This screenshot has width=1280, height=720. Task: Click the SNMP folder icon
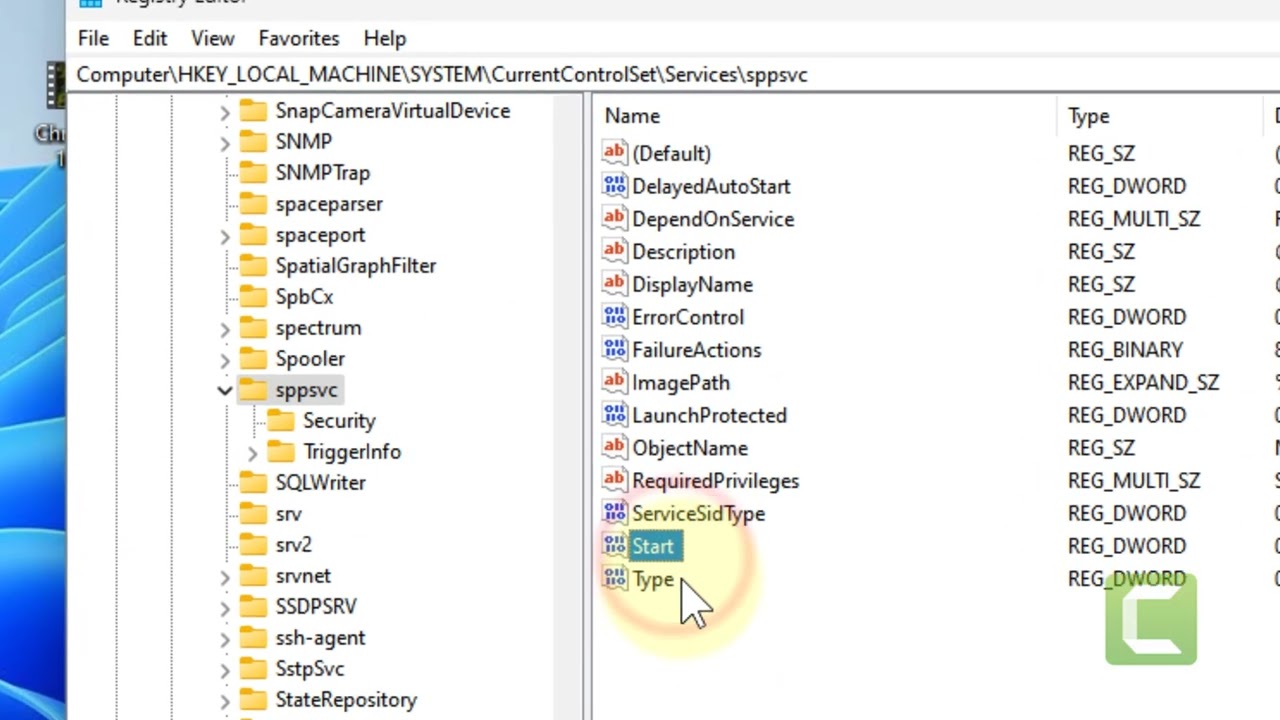[253, 142]
